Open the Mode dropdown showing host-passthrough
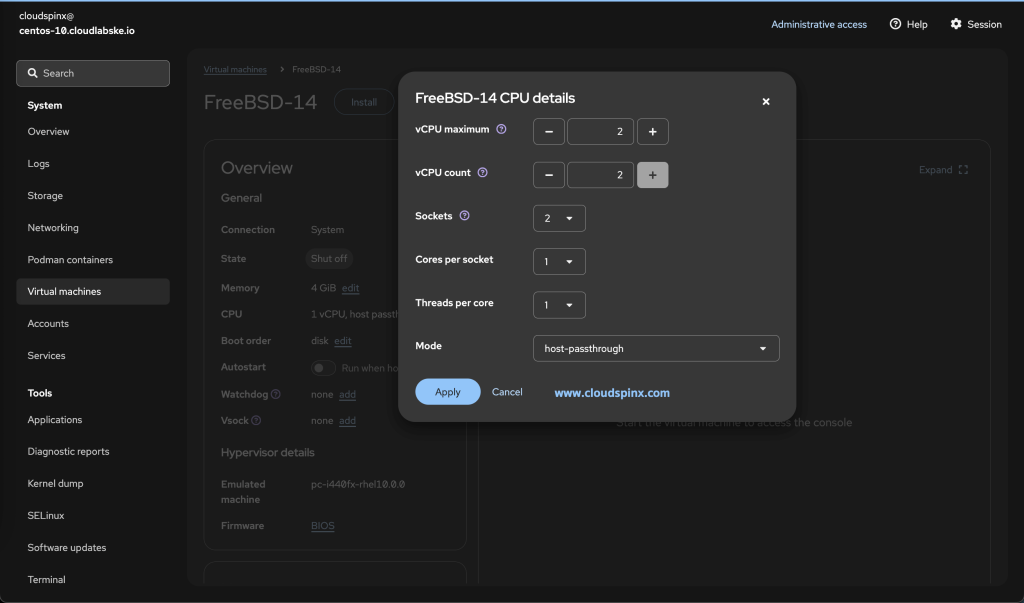This screenshot has width=1024, height=603. pyautogui.click(x=655, y=348)
